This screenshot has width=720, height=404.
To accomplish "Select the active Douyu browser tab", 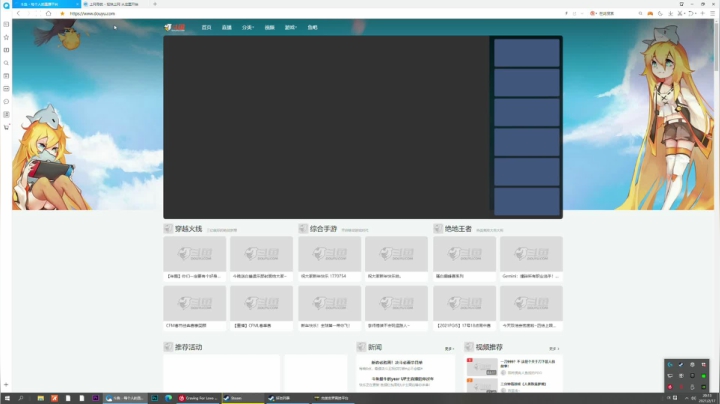I will [x=46, y=4].
